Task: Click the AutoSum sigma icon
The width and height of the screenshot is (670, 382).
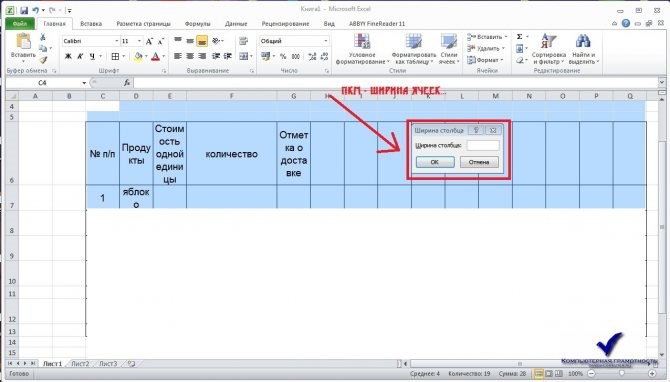Action: coord(520,37)
